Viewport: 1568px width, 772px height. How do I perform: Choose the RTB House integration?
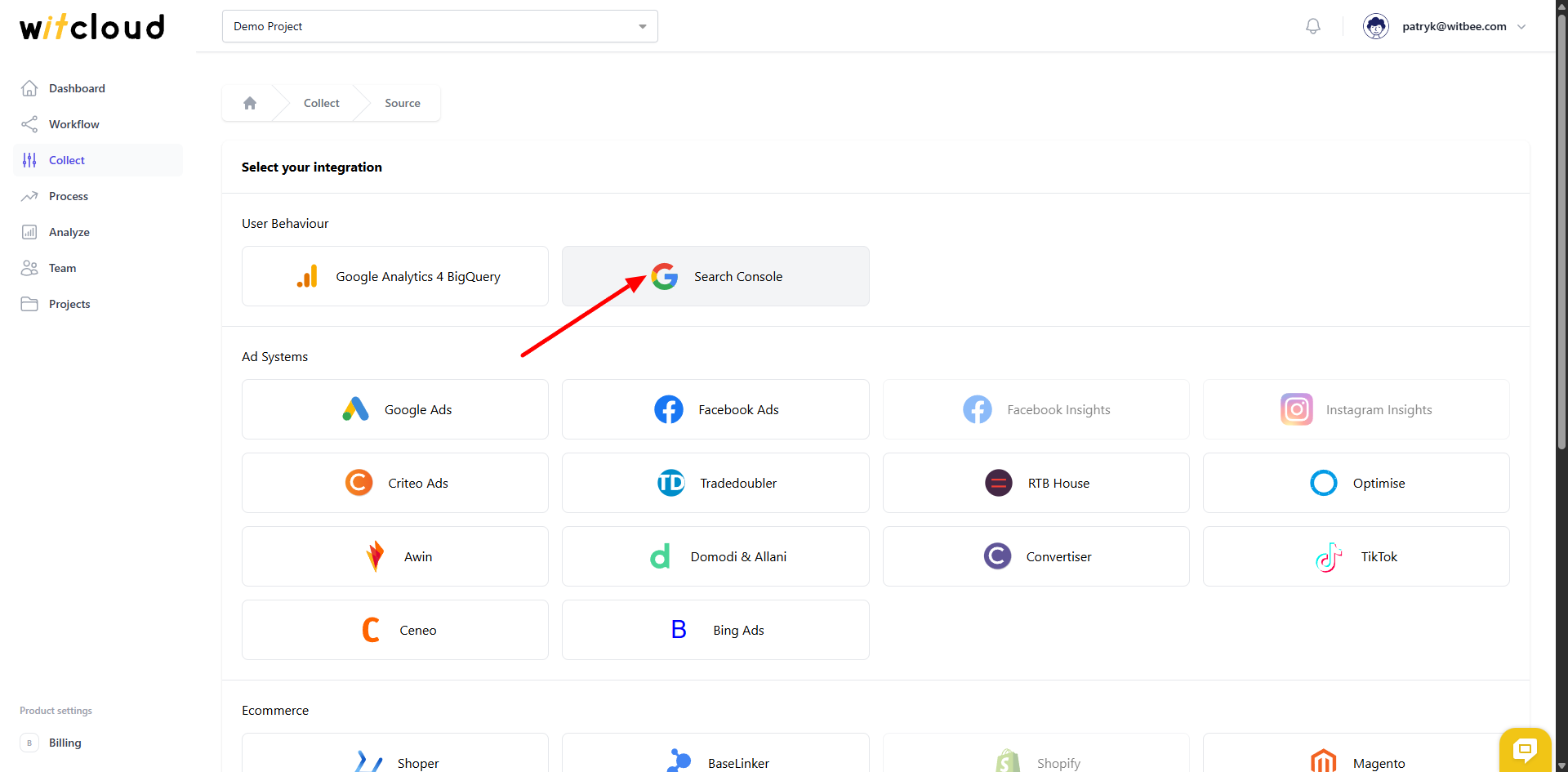pos(1036,483)
